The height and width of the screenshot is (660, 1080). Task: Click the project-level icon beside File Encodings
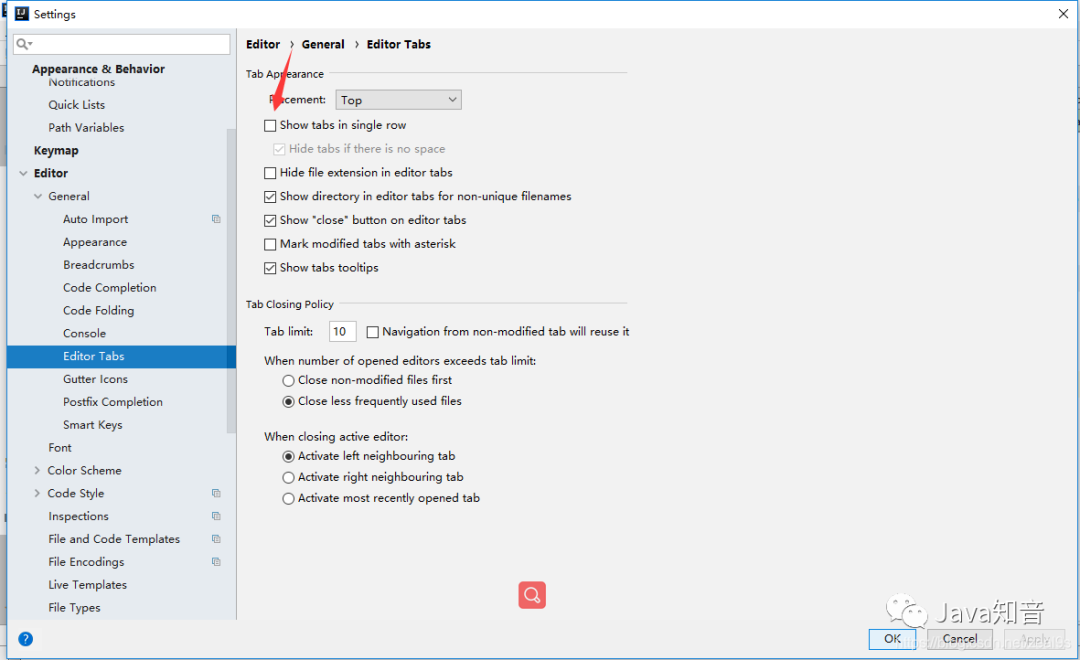click(x=216, y=561)
